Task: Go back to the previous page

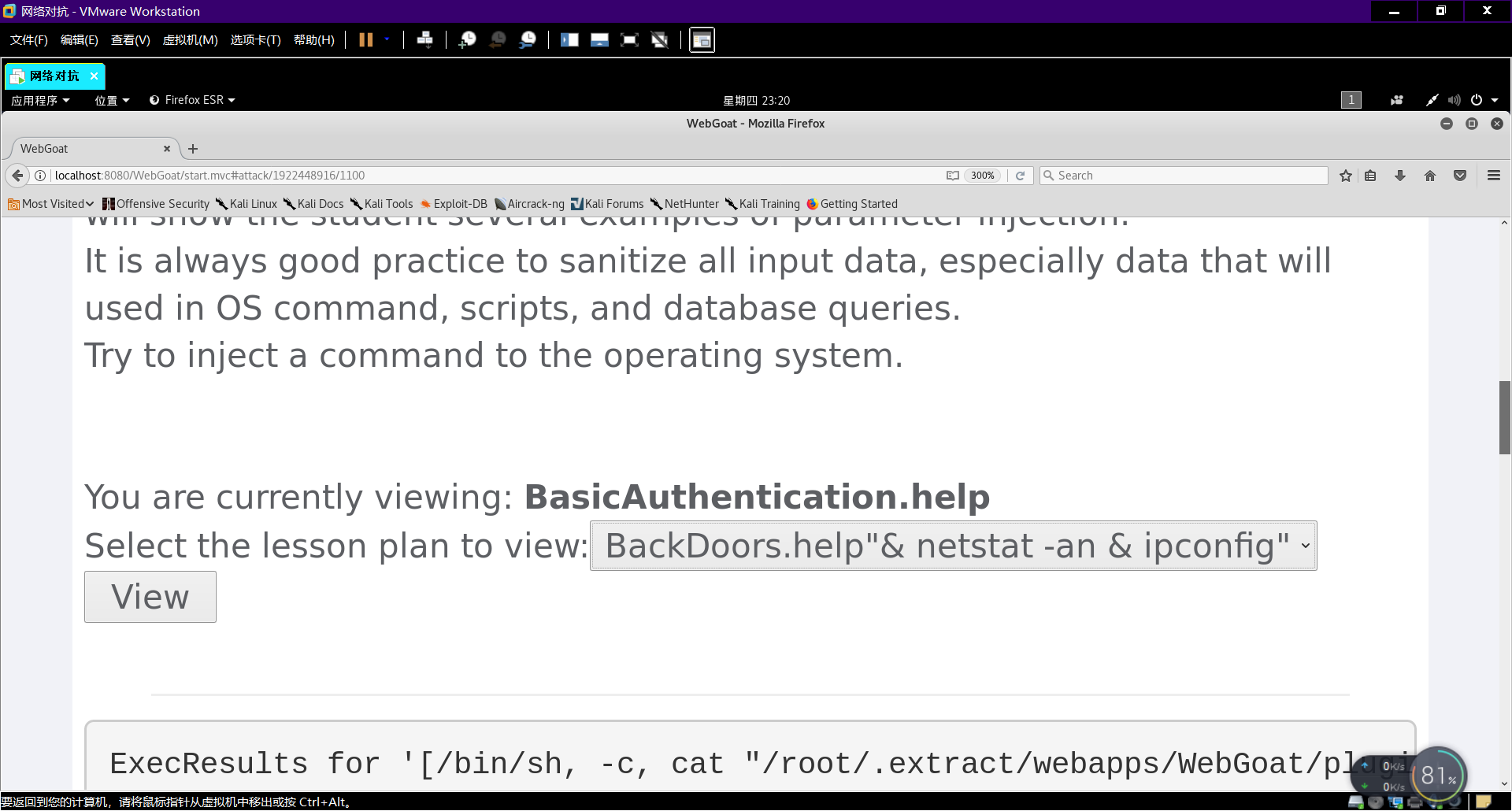Action: tap(17, 176)
